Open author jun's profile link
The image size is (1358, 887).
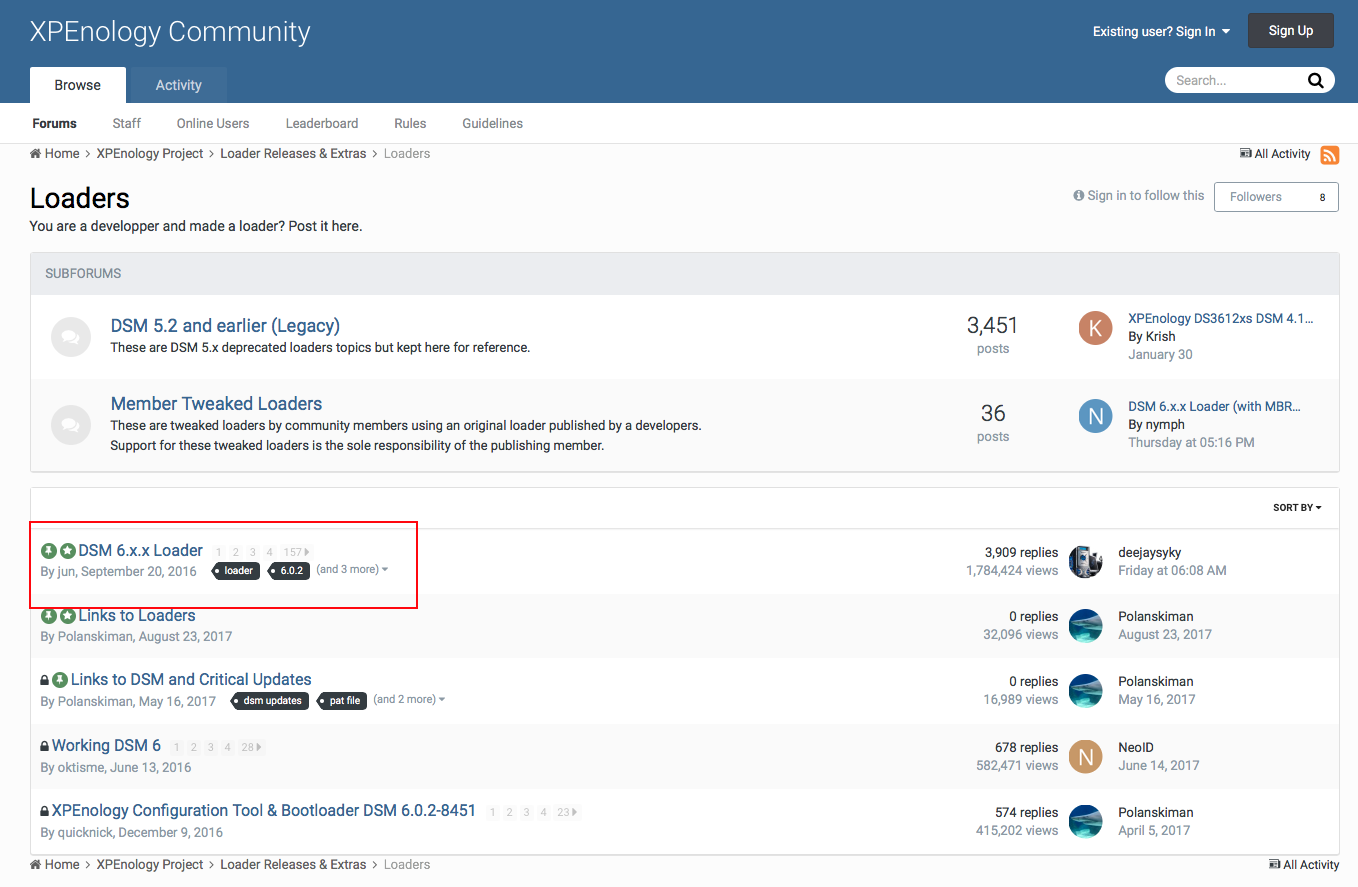tap(66, 571)
